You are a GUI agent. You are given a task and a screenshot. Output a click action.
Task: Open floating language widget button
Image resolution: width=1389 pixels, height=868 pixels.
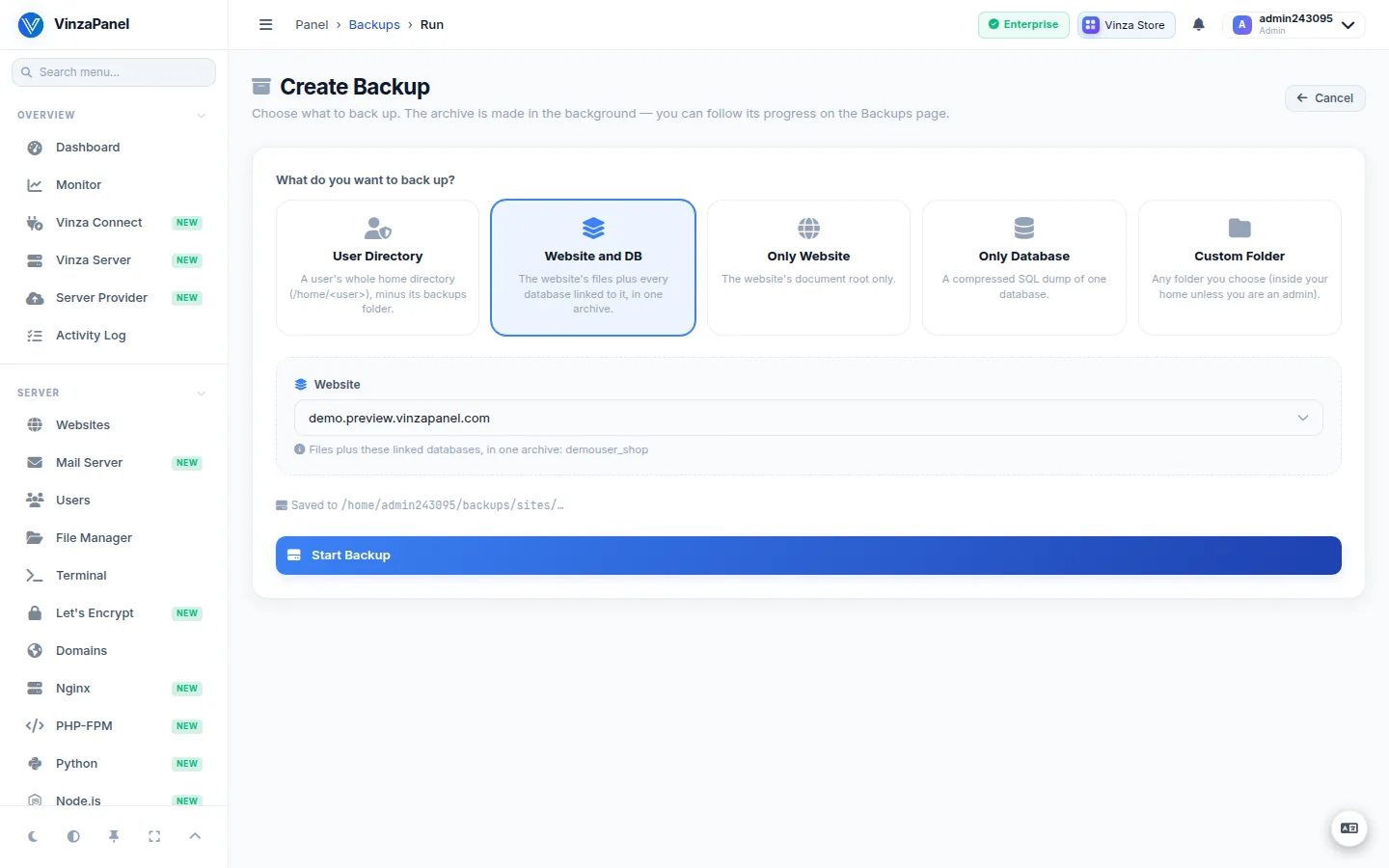point(1349,828)
